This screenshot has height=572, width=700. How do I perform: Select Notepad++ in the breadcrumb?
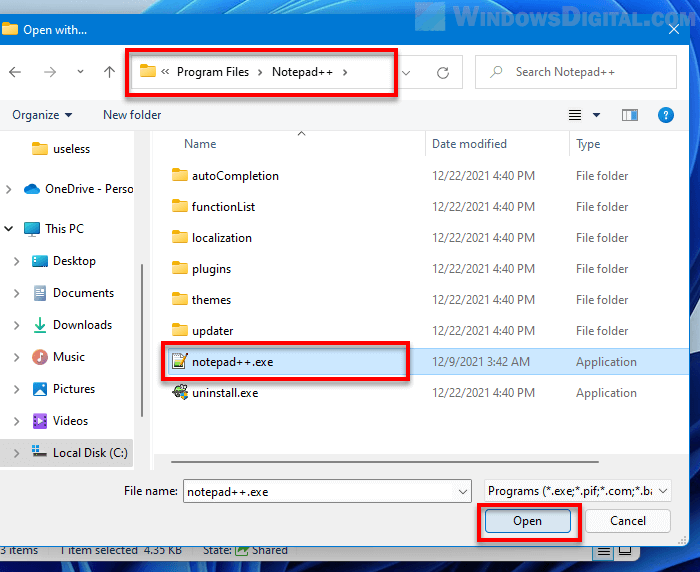302,72
